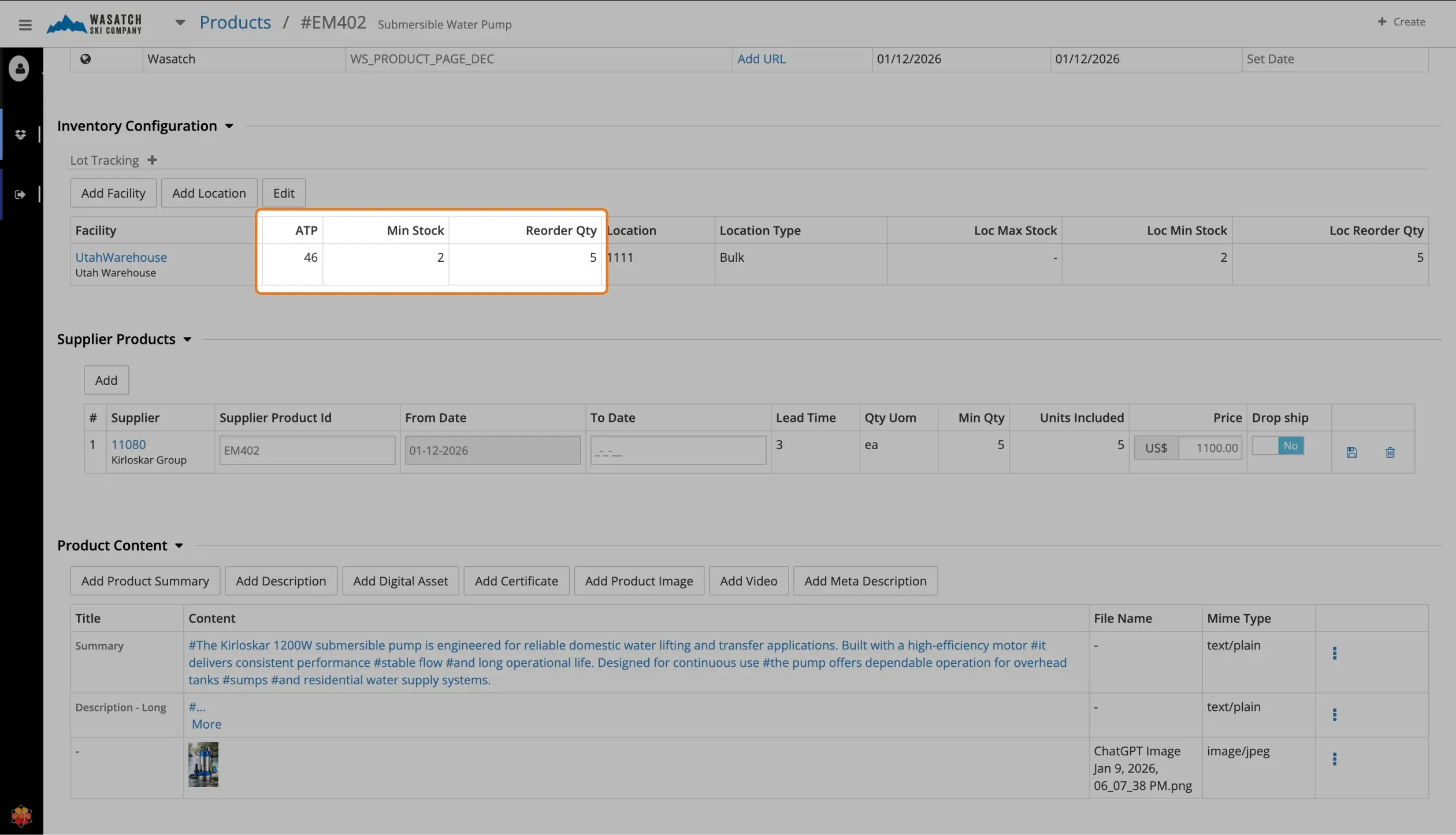Click the Create button
1456x835 pixels.
click(x=1401, y=22)
